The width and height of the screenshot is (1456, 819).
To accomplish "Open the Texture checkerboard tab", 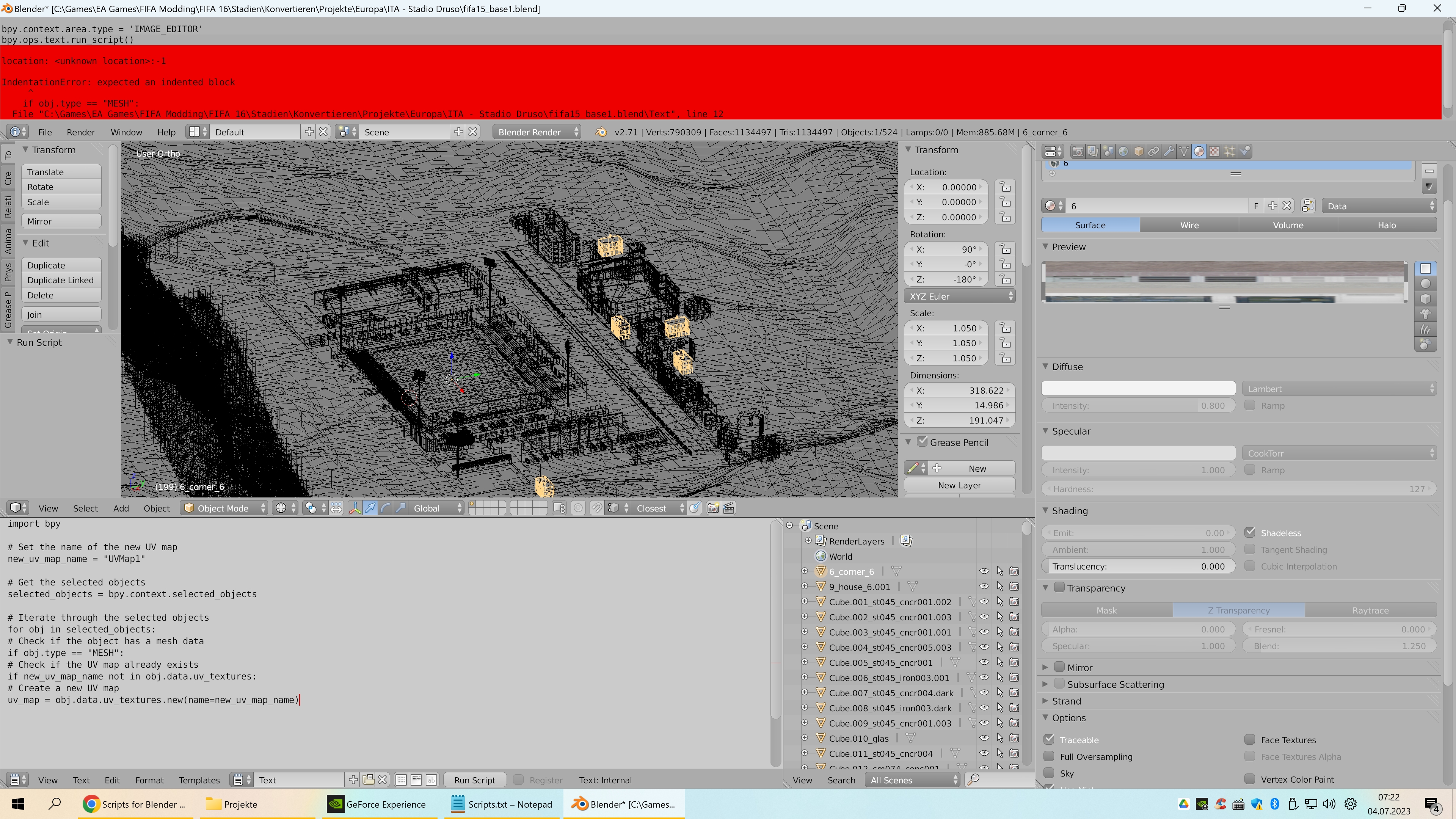I will pos(1214,151).
